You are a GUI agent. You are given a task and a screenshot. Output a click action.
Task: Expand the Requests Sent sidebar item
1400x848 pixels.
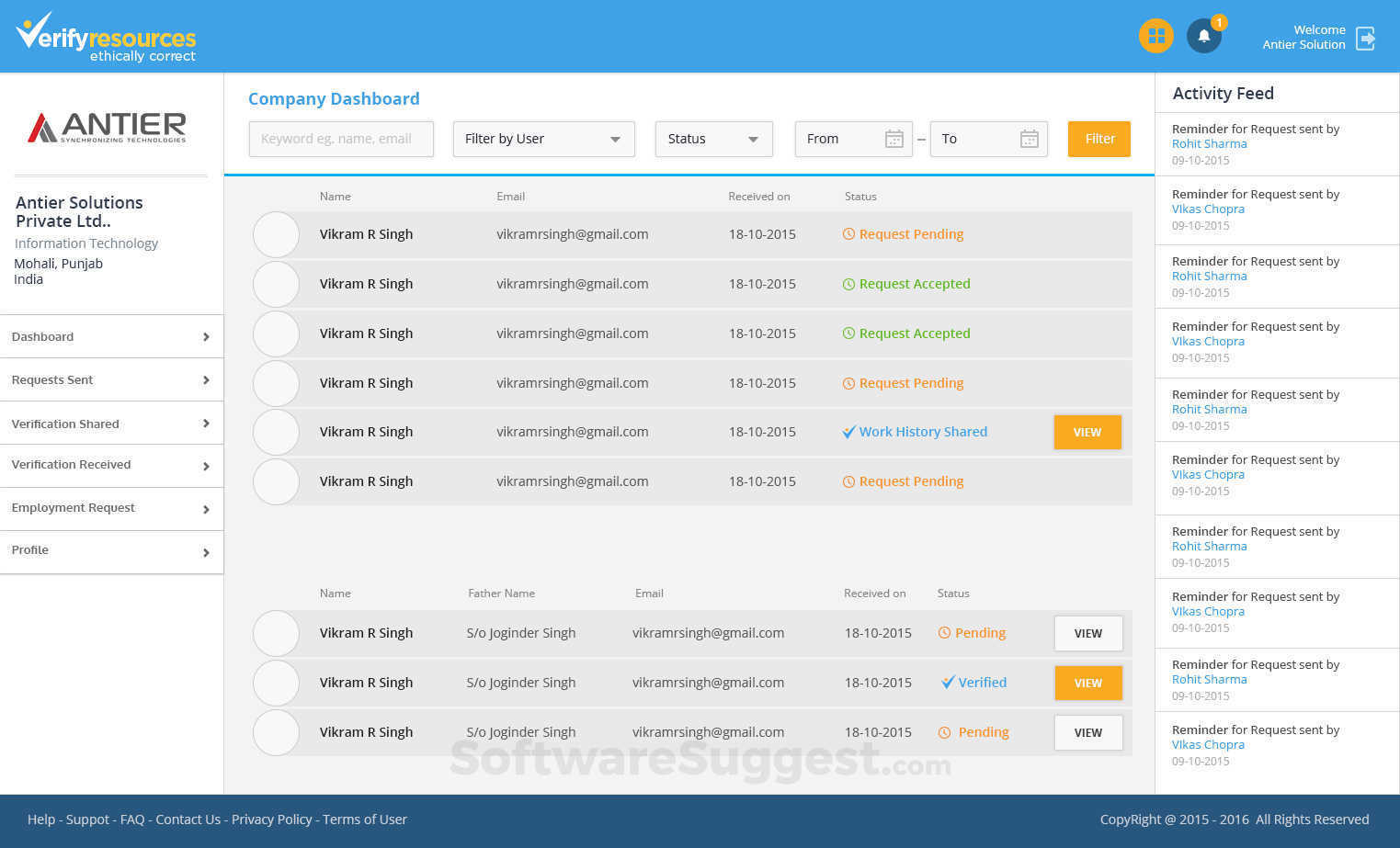[110, 379]
